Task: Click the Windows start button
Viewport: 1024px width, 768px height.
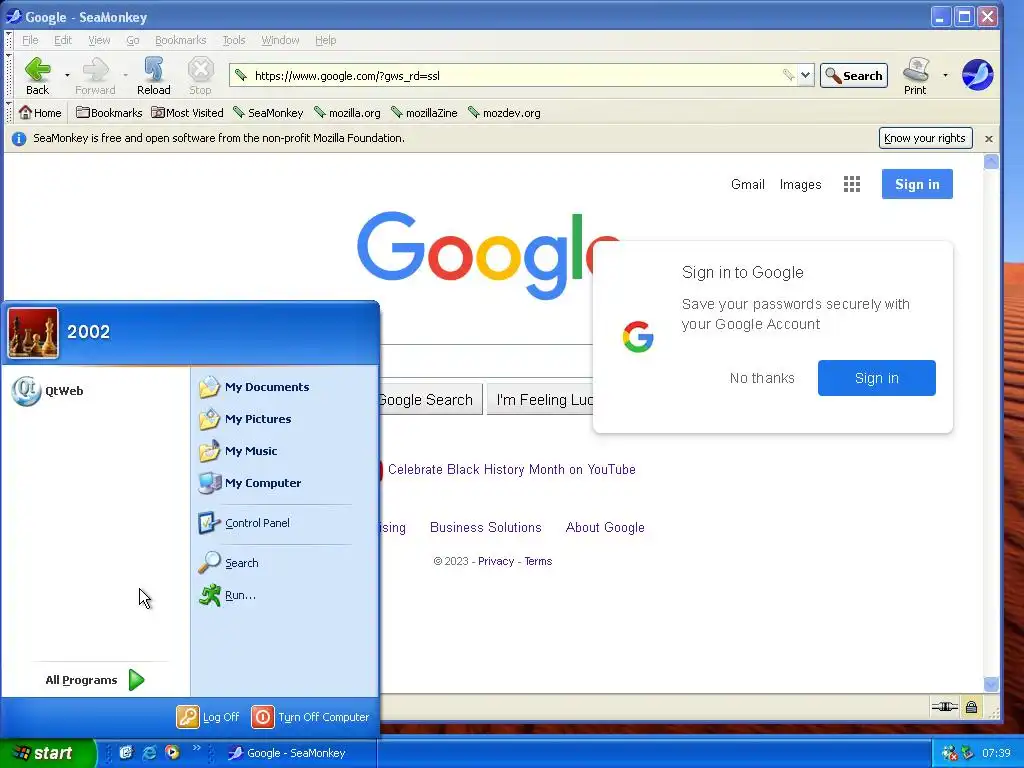Action: pyautogui.click(x=47, y=753)
